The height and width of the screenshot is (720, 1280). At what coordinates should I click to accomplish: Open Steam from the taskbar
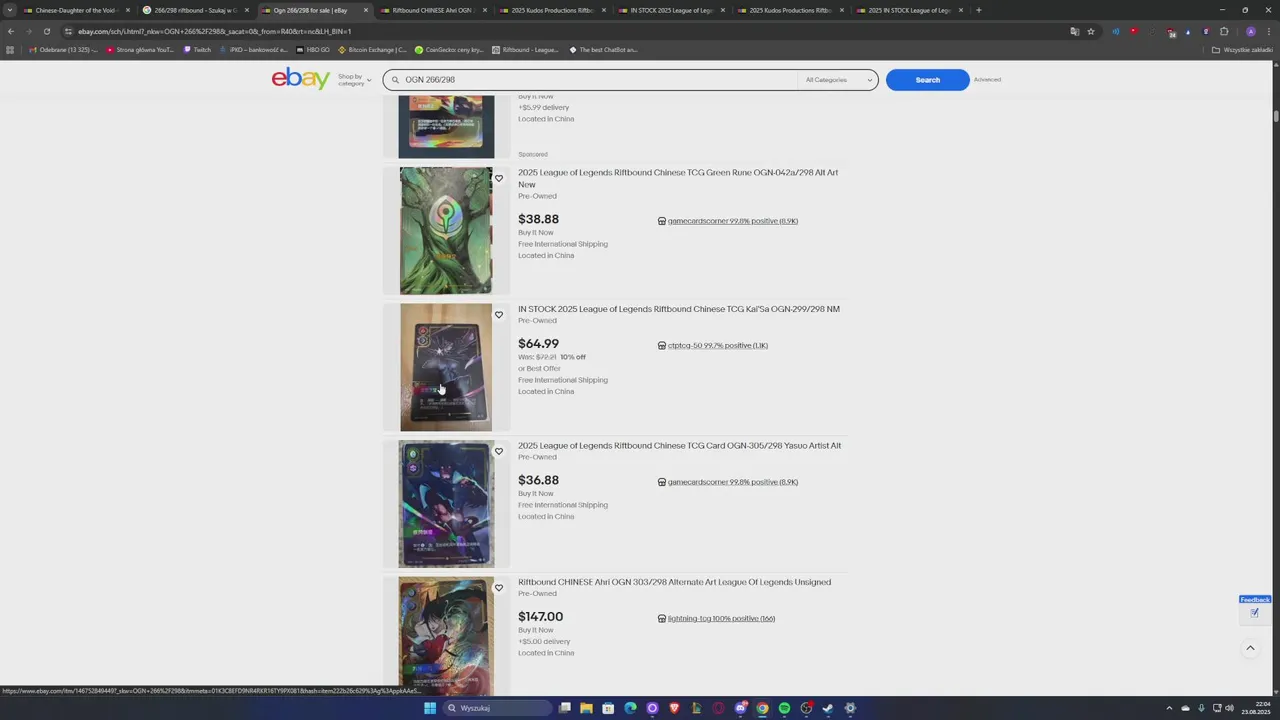828,708
